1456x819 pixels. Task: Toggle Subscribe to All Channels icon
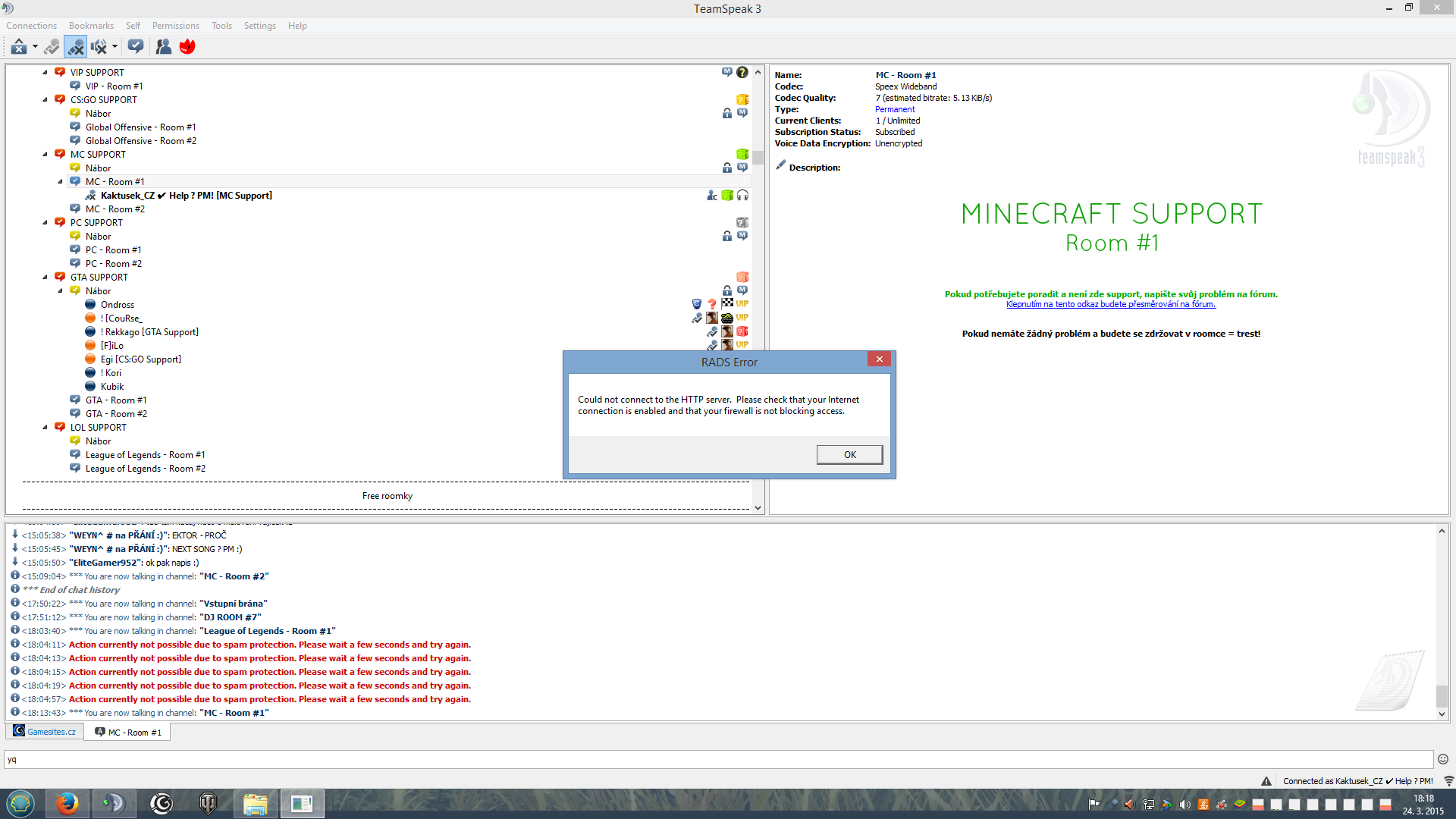click(136, 47)
